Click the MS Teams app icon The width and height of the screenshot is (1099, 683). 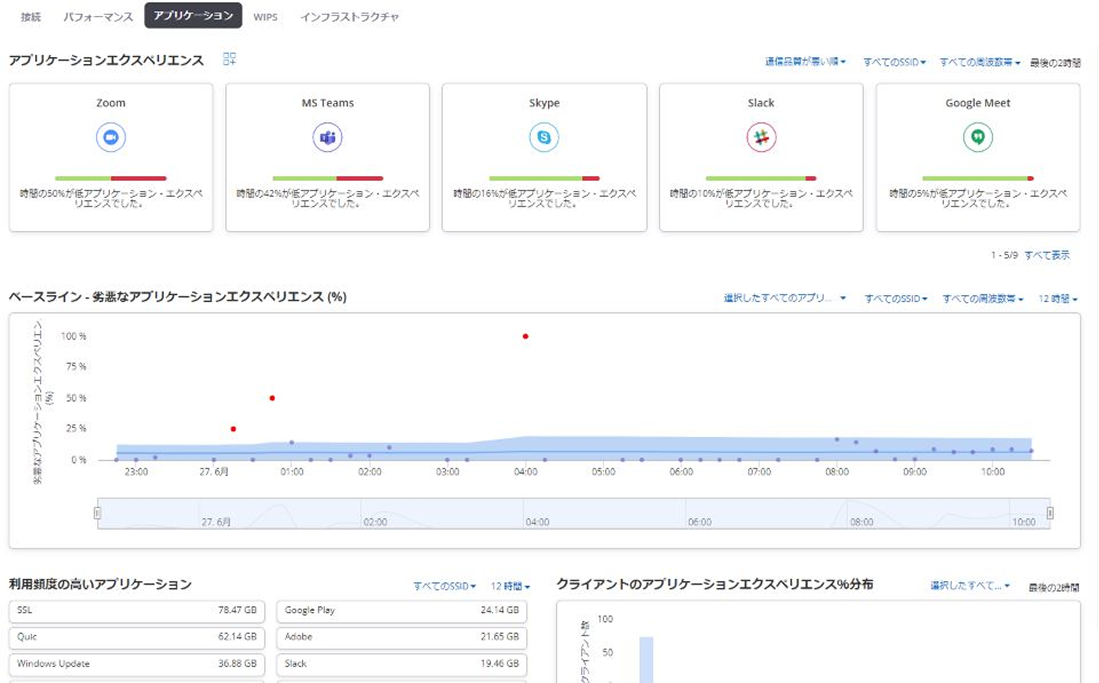(327, 137)
